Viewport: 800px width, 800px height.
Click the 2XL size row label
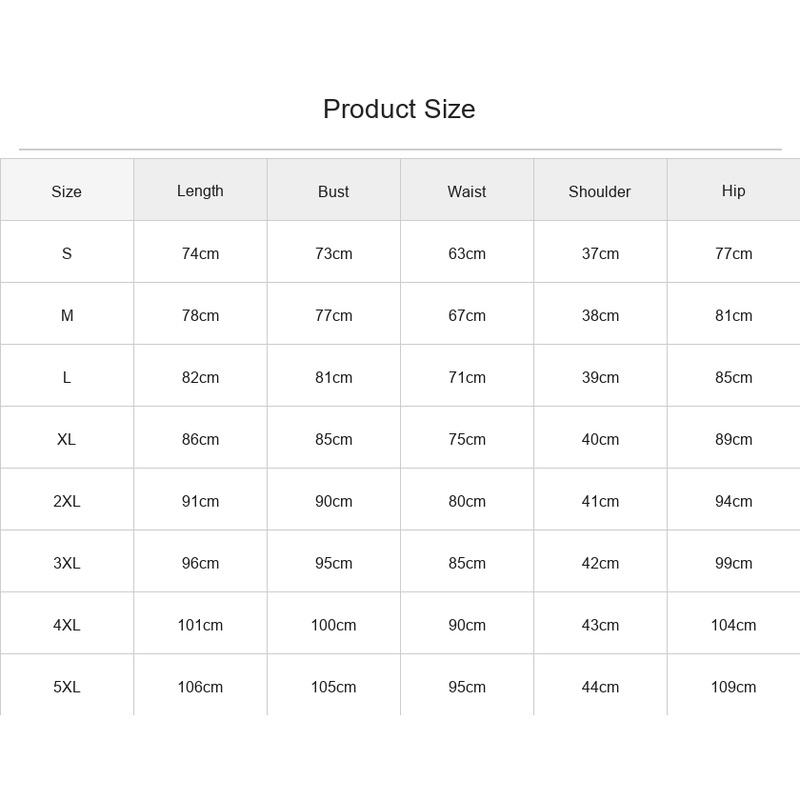67,502
